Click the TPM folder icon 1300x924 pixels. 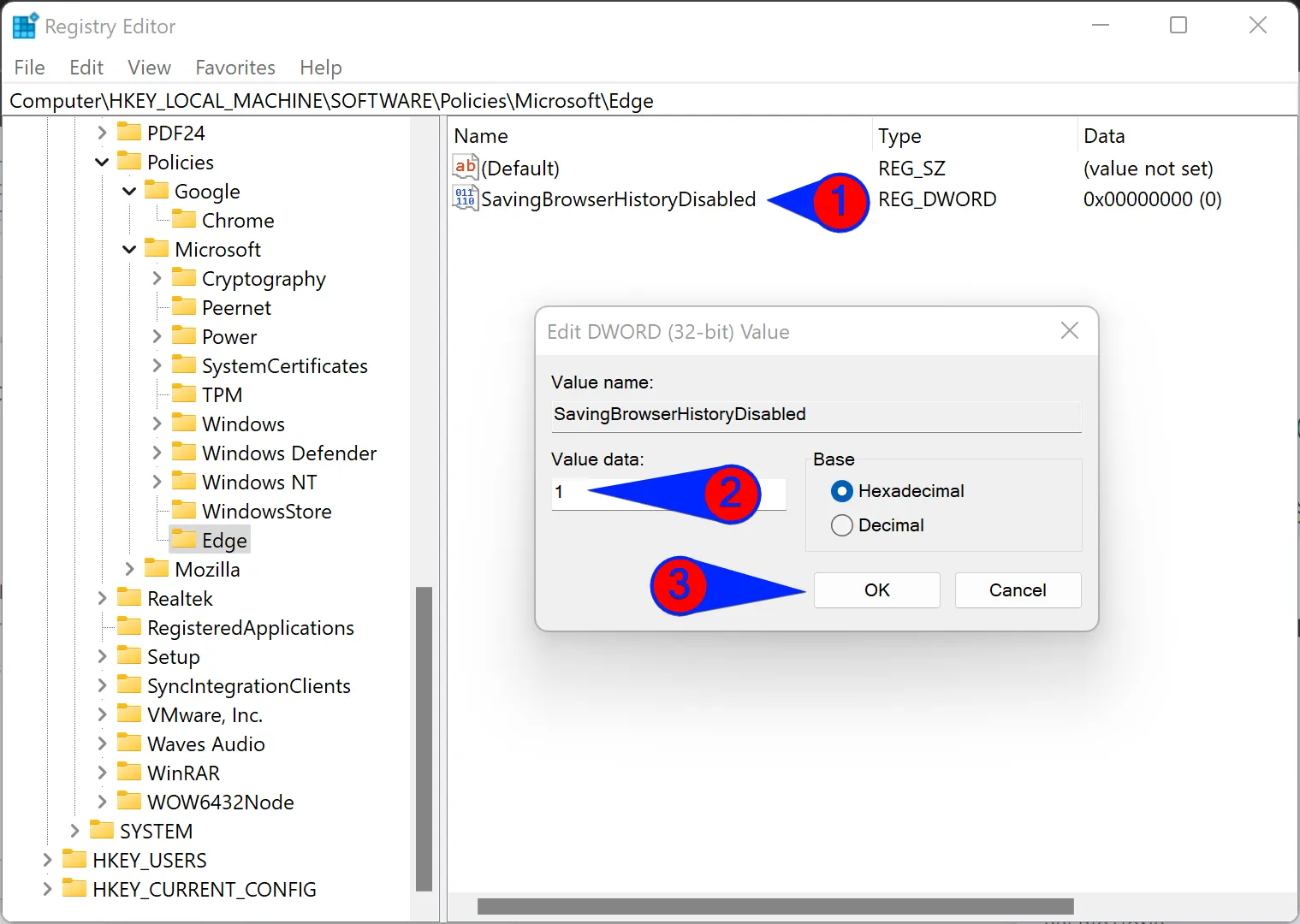click(184, 394)
